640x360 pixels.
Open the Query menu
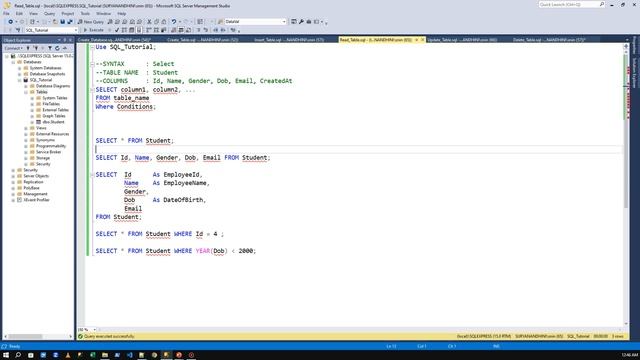[49, 13]
